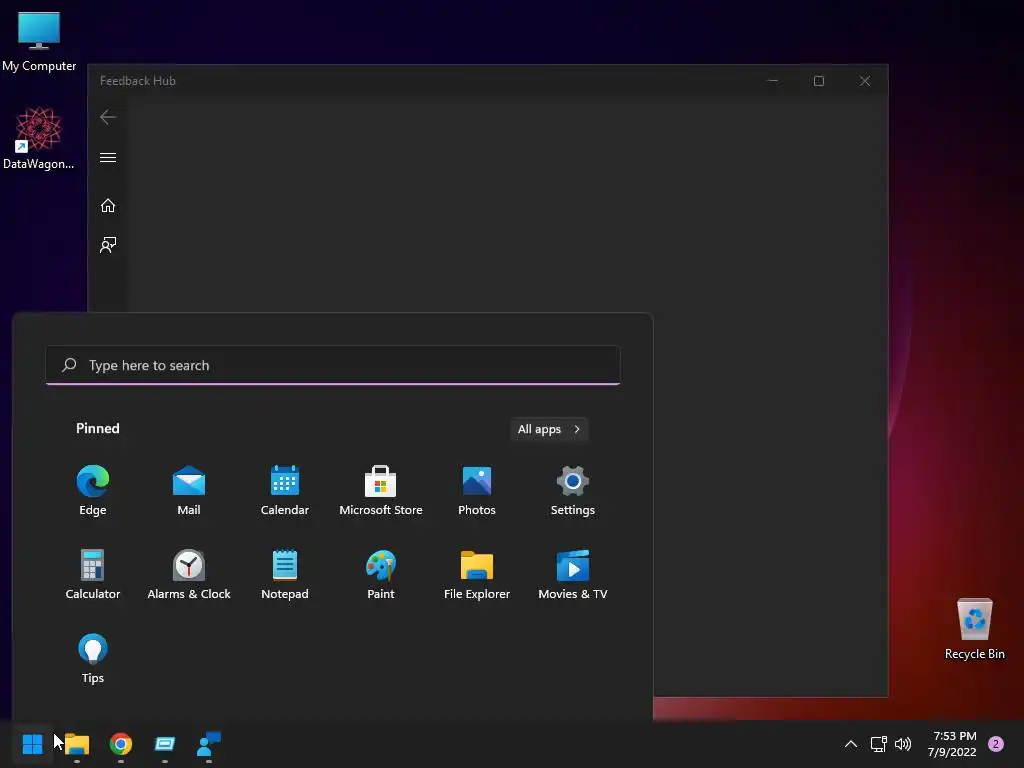Open the Feedback section in Feedback Hub
The width and height of the screenshot is (1024, 768).
(x=108, y=245)
